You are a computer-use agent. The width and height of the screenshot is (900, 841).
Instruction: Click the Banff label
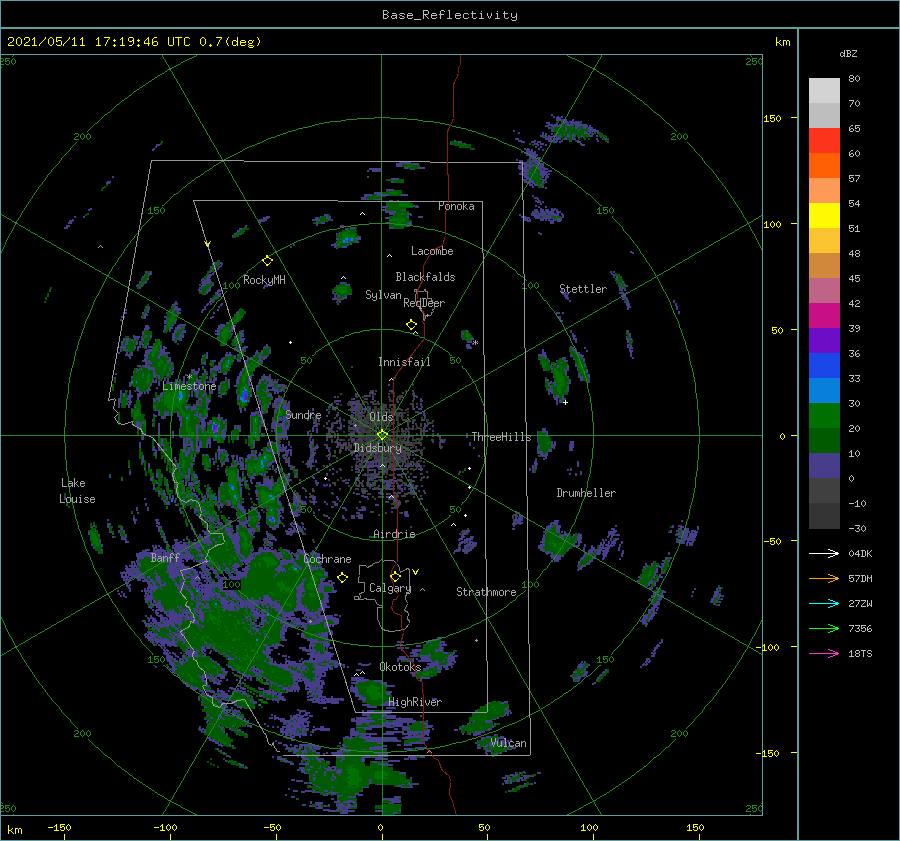(x=165, y=557)
